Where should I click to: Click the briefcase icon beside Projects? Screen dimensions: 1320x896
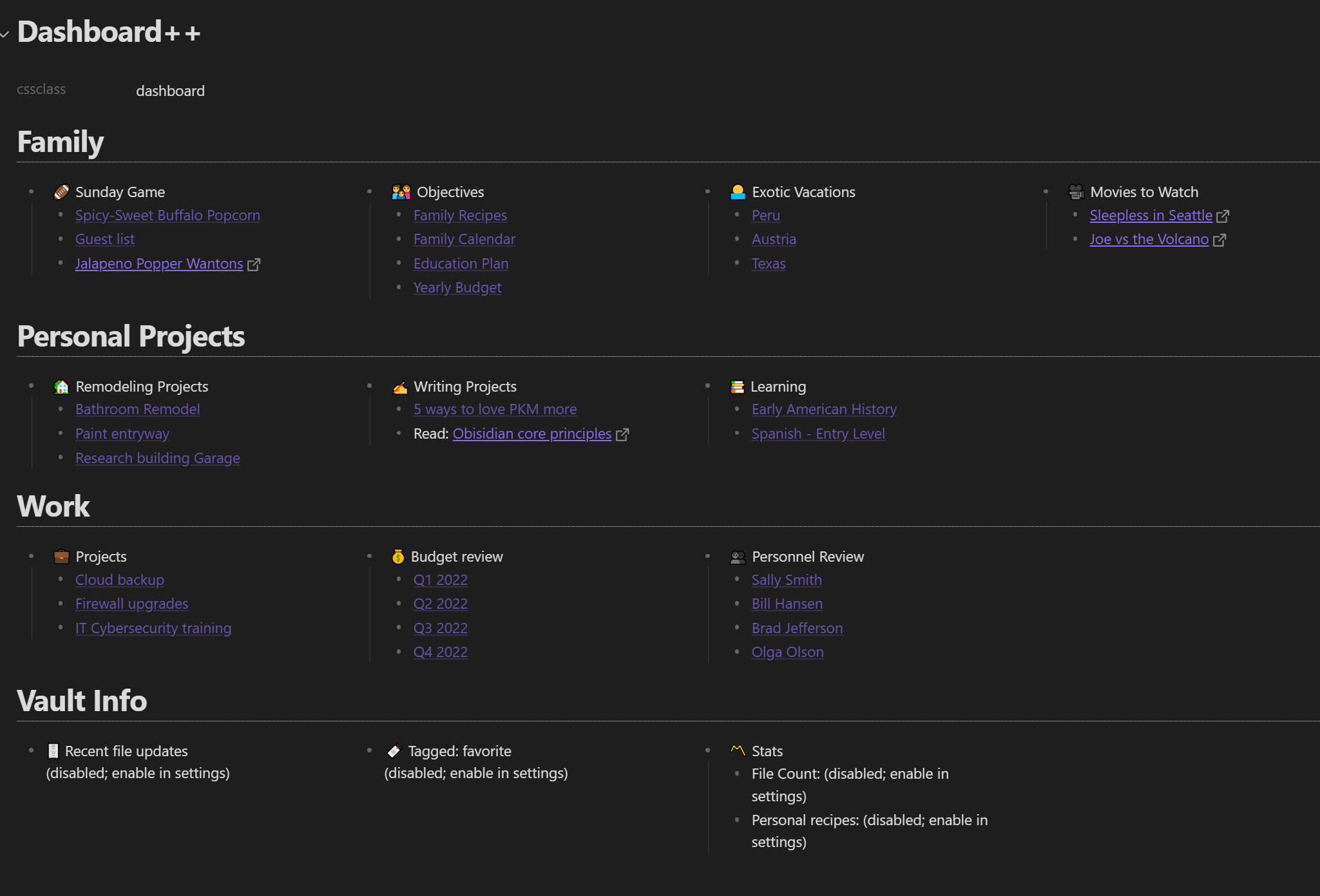coord(61,557)
